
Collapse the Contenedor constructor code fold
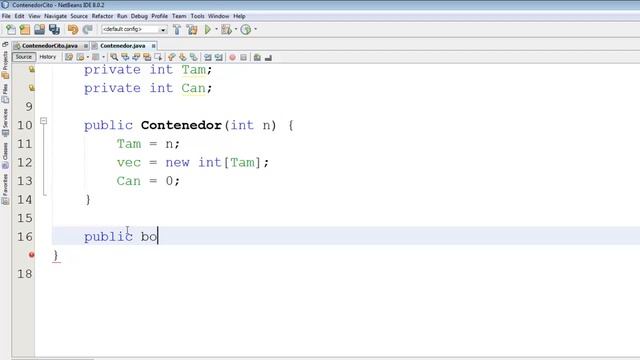click(43, 121)
